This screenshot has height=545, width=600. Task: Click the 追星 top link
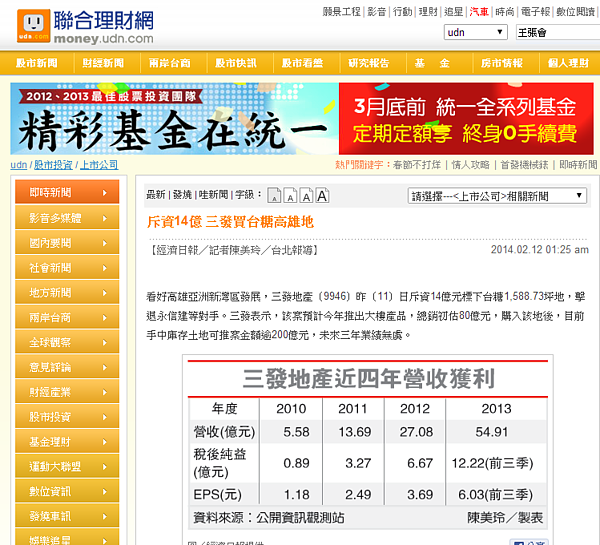click(454, 12)
